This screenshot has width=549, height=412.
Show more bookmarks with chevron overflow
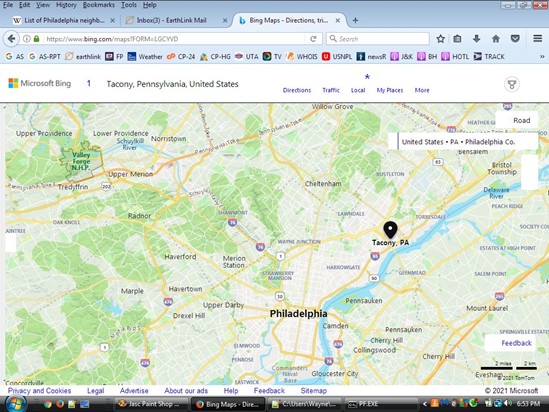point(542,56)
